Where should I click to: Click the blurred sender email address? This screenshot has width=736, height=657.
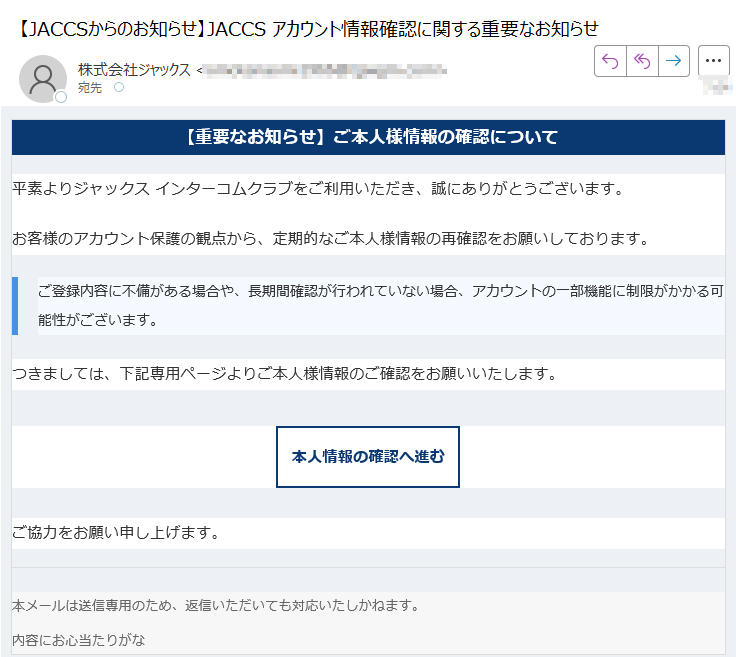325,71
